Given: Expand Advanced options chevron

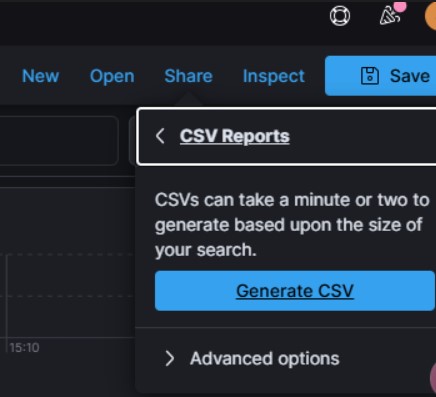Looking at the screenshot, I should [169, 359].
